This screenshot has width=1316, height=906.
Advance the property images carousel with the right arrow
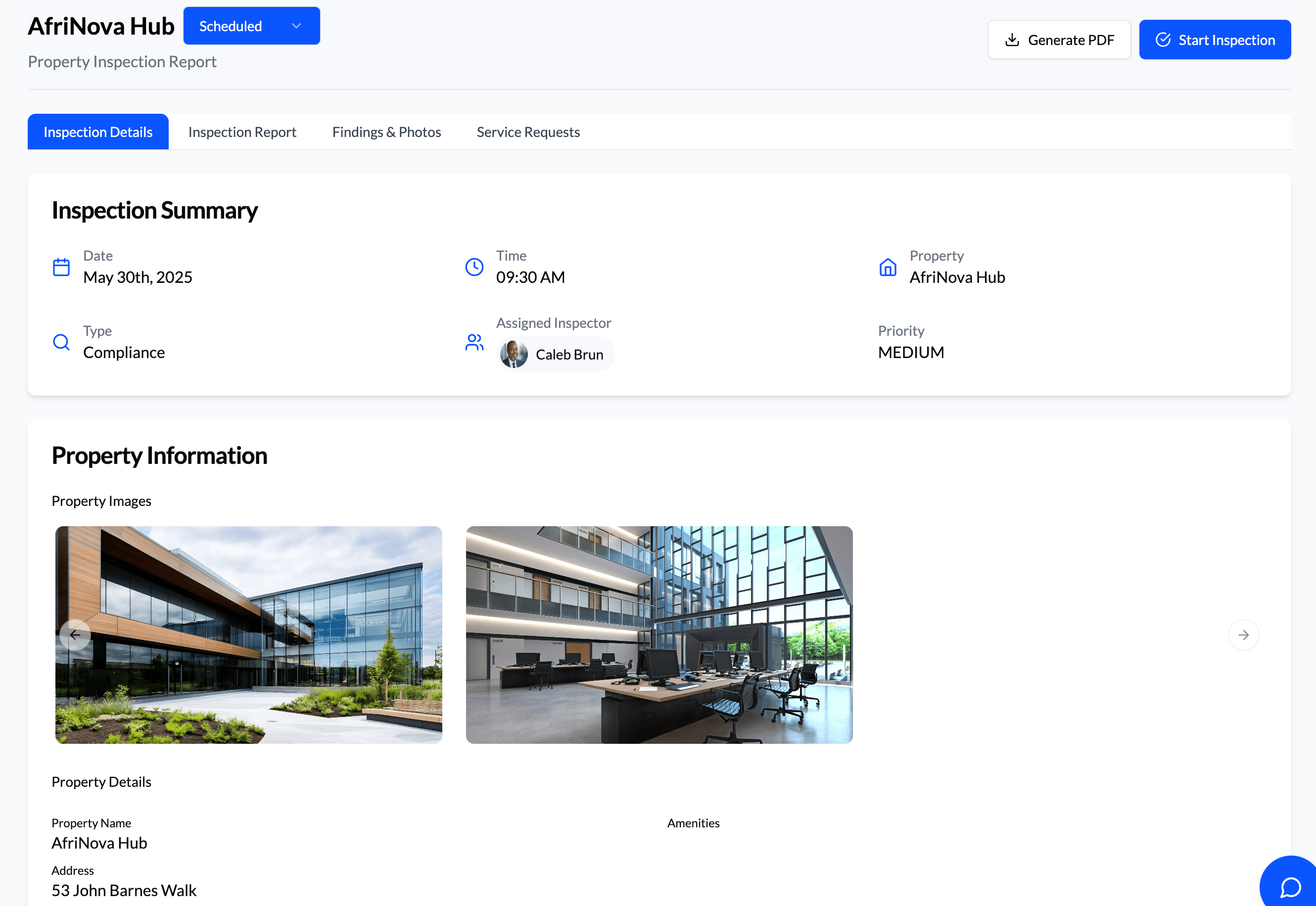point(1243,634)
